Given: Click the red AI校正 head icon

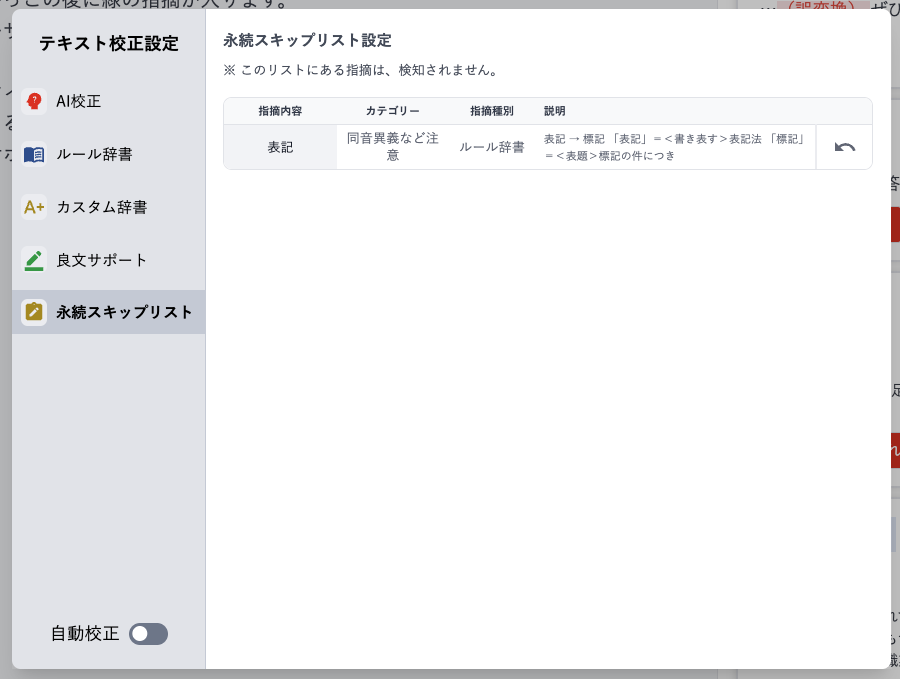Looking at the screenshot, I should point(34,101).
